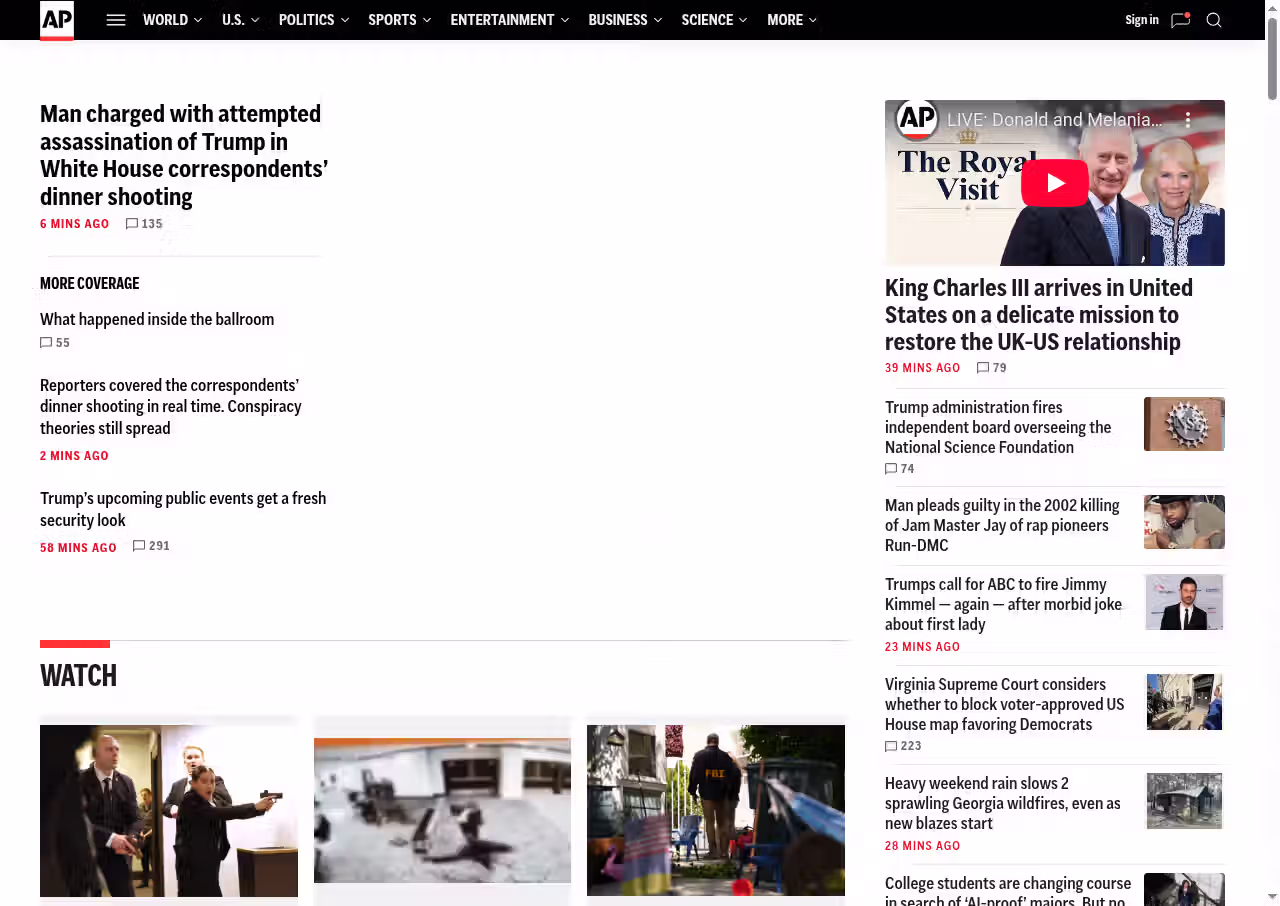Open the Sports menu section
The image size is (1280, 906).
[399, 20]
